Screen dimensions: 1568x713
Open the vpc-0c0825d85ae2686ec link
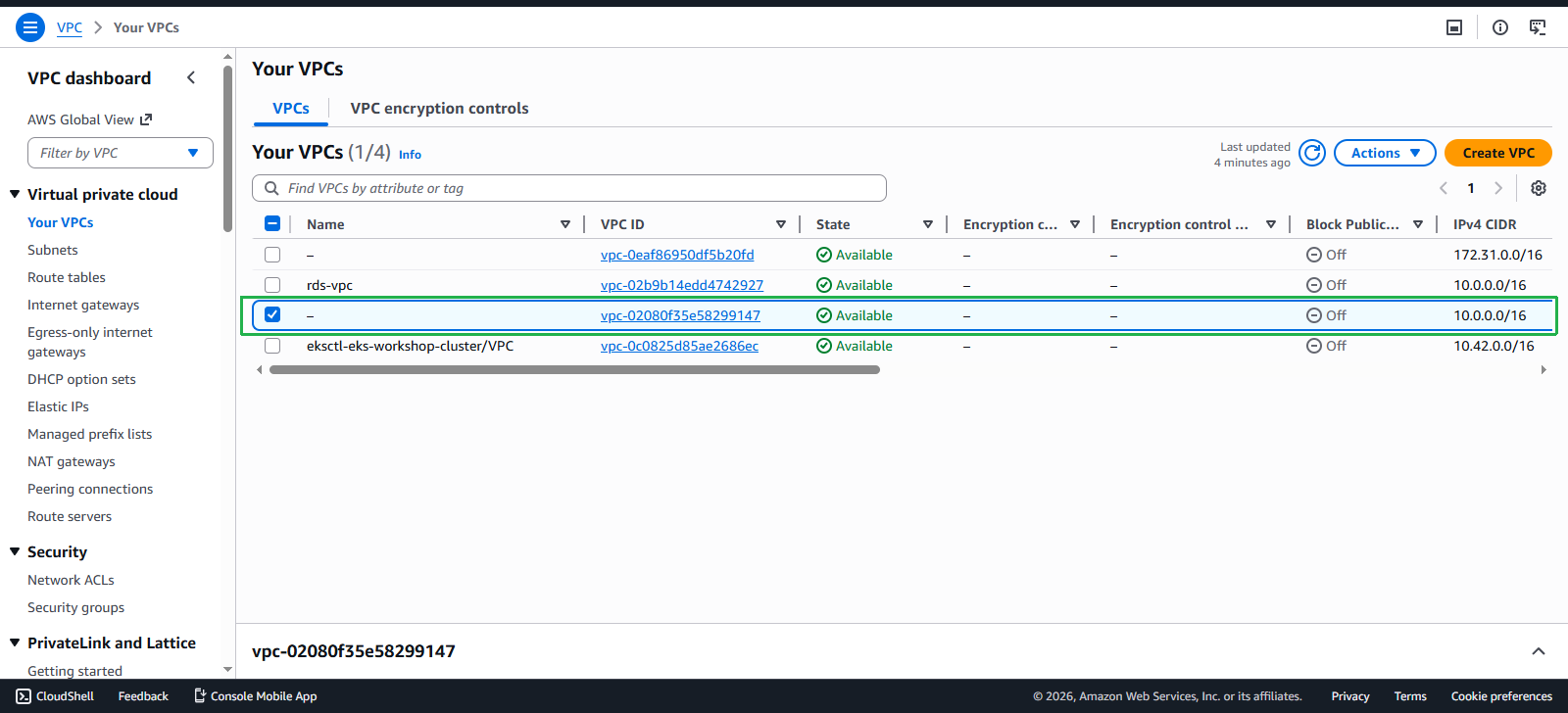[679, 346]
